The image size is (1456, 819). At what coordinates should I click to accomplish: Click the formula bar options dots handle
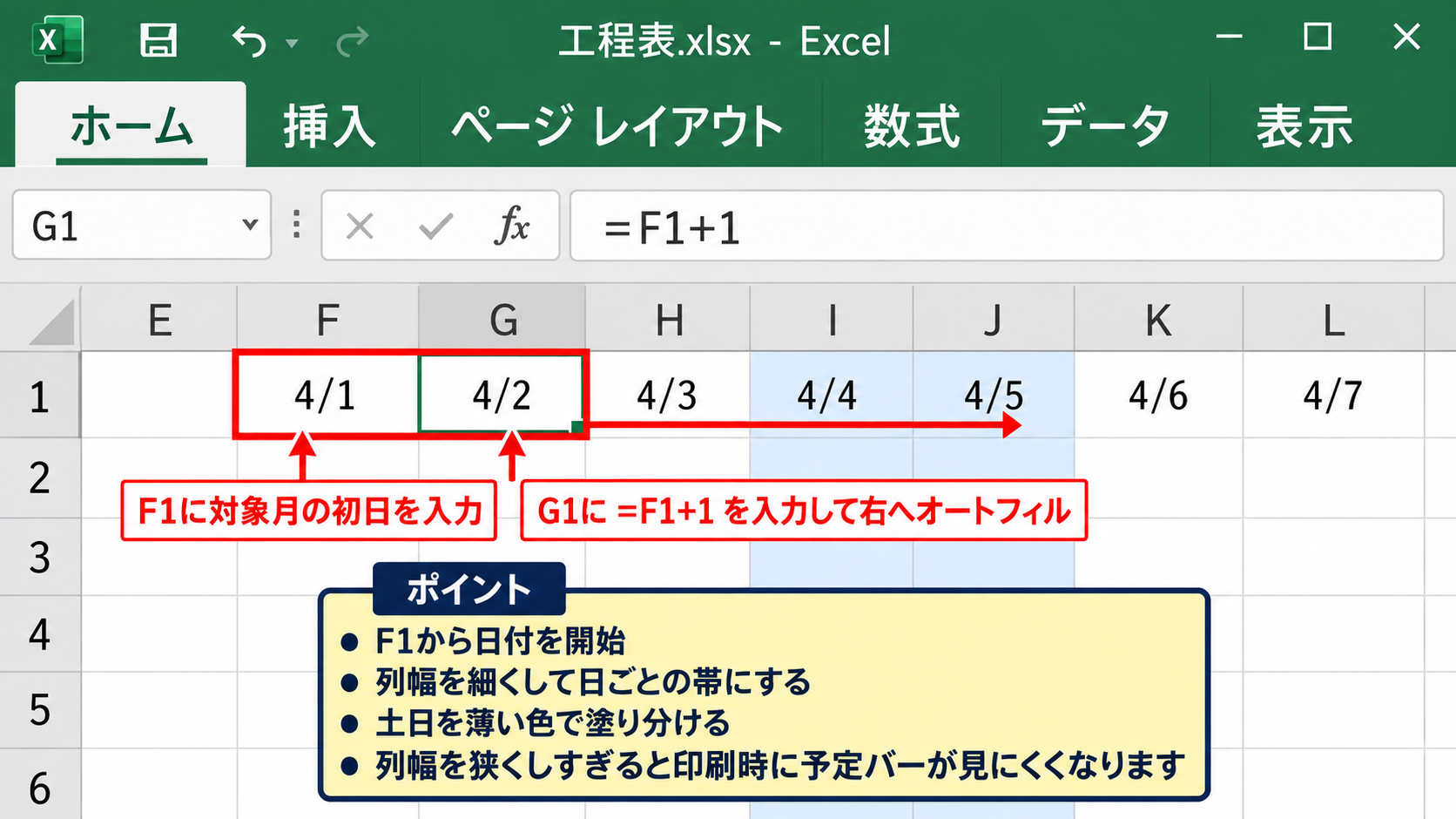click(297, 225)
